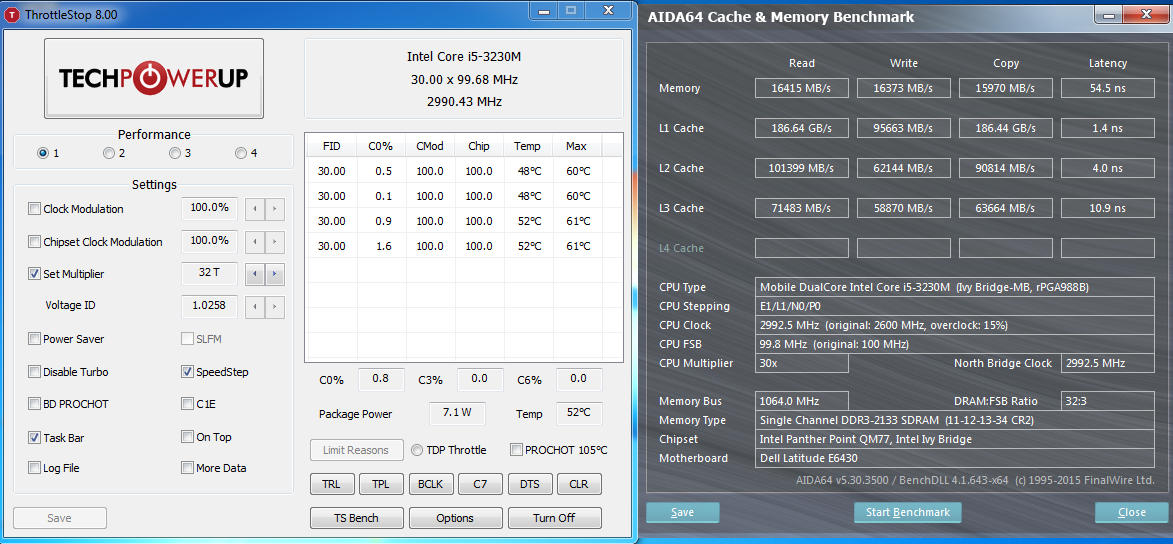This screenshot has height=544, width=1173.
Task: Click the ThrottleStop title bar icon
Action: coord(13,15)
